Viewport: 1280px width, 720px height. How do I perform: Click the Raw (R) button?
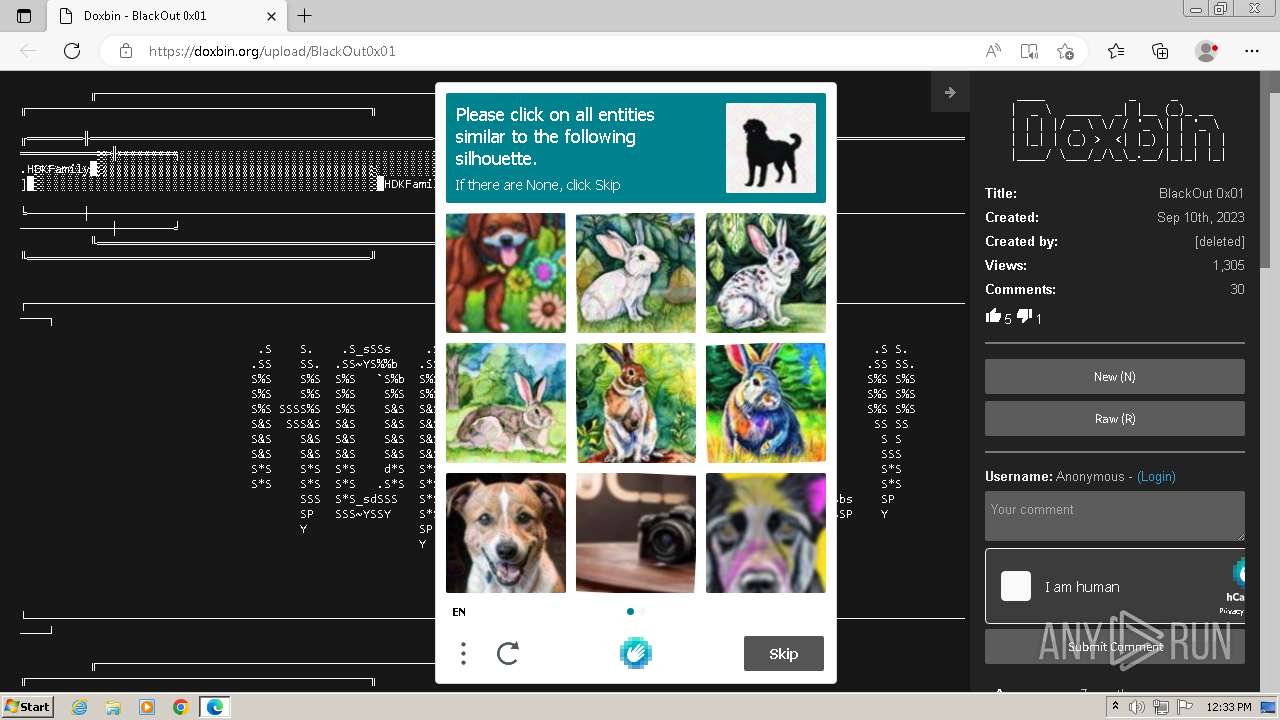pos(1114,419)
